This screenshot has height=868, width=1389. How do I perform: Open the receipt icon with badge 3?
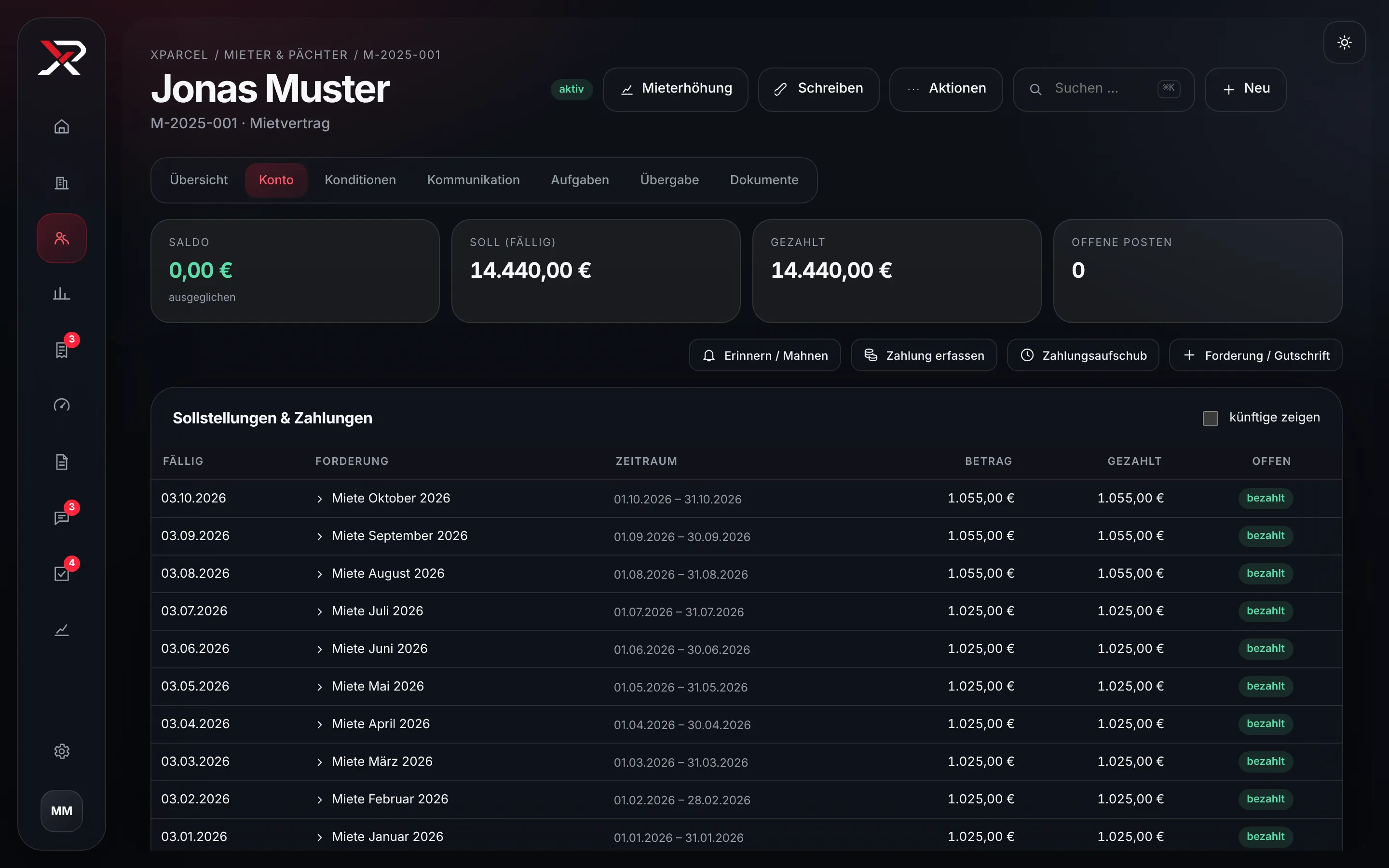coord(62,350)
